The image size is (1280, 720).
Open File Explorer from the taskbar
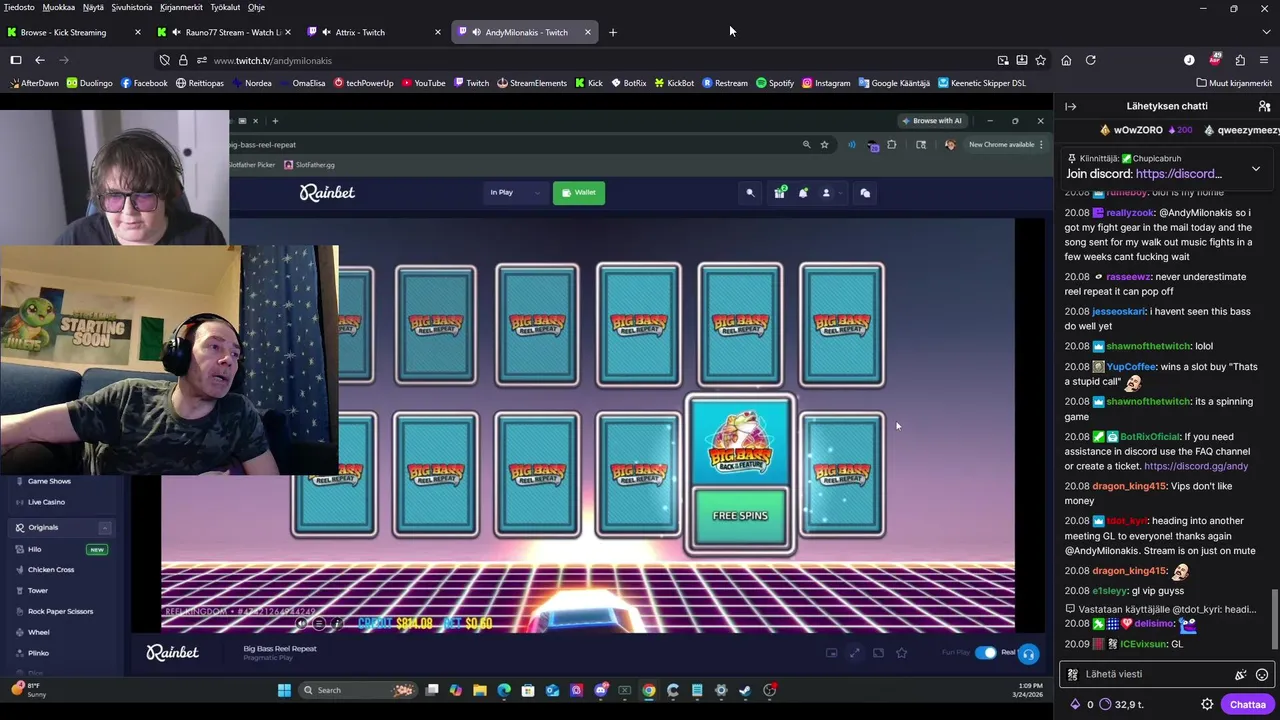(x=479, y=690)
